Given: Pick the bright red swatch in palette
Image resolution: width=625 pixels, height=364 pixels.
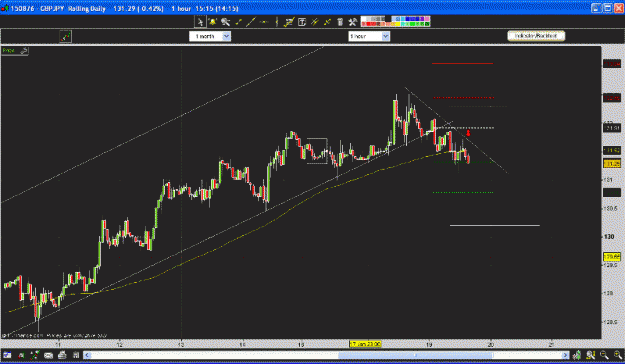Looking at the screenshot, I should [x=369, y=24].
